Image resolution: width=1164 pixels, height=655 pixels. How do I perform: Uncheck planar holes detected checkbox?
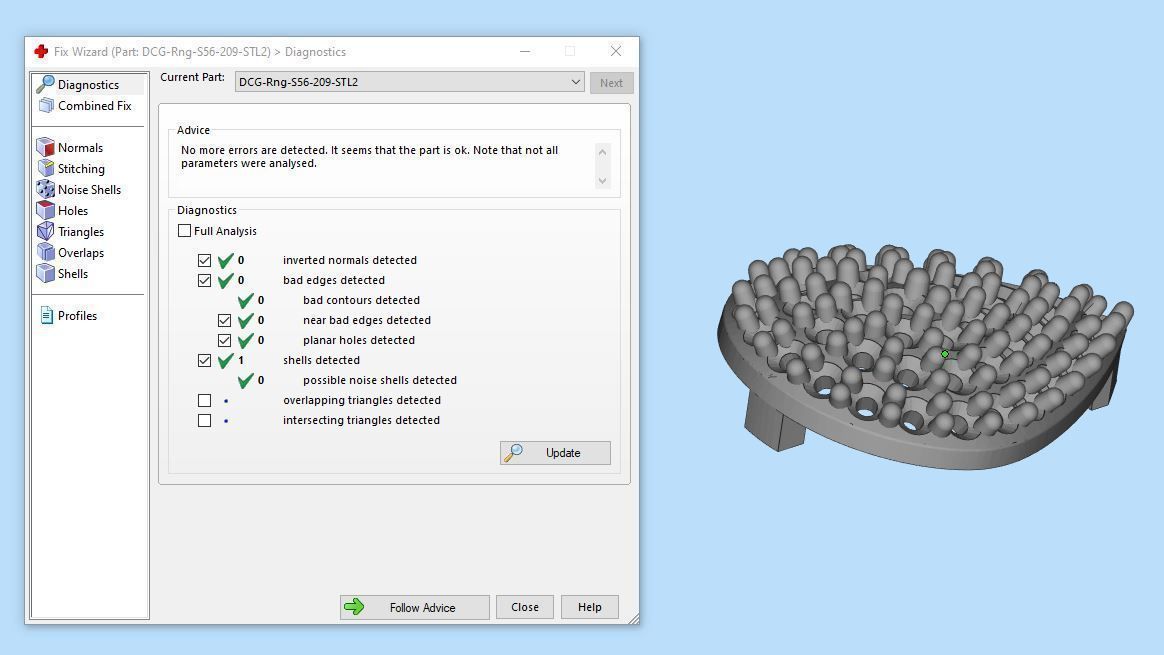pos(224,340)
